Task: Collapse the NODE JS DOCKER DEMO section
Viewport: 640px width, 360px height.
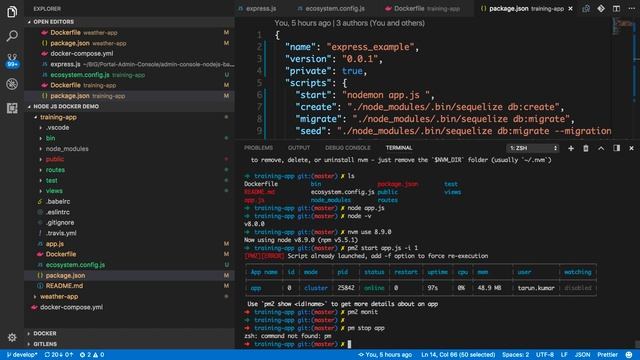Action: (129, 107)
